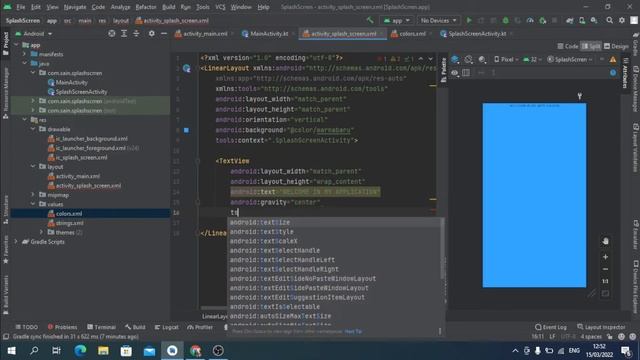Open the app run configuration dropdown
640x360 pixels.
tap(396, 20)
